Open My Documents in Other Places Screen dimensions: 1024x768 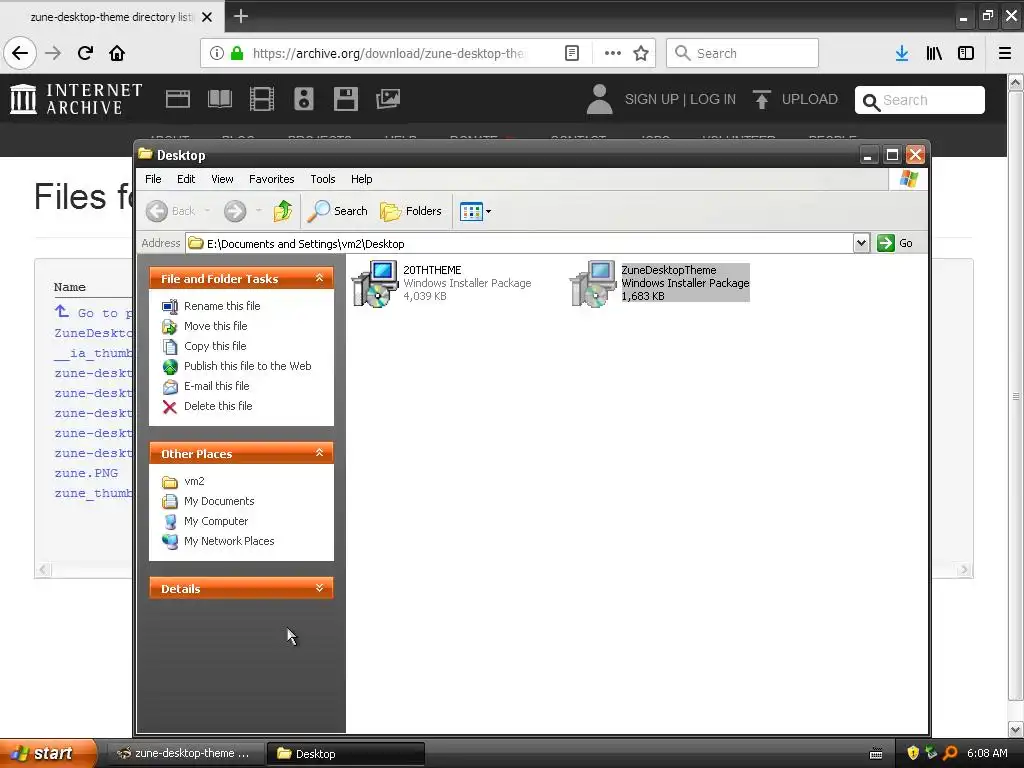click(x=219, y=501)
